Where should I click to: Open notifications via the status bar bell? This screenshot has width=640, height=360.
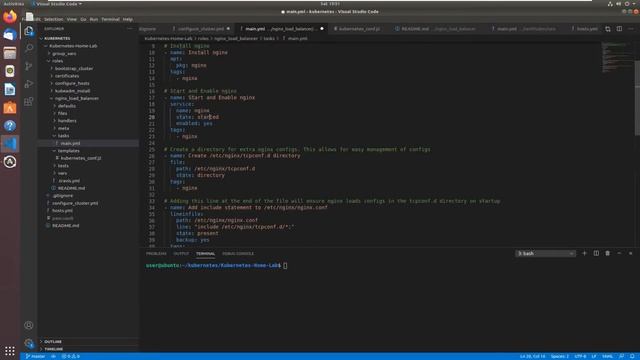[632, 356]
